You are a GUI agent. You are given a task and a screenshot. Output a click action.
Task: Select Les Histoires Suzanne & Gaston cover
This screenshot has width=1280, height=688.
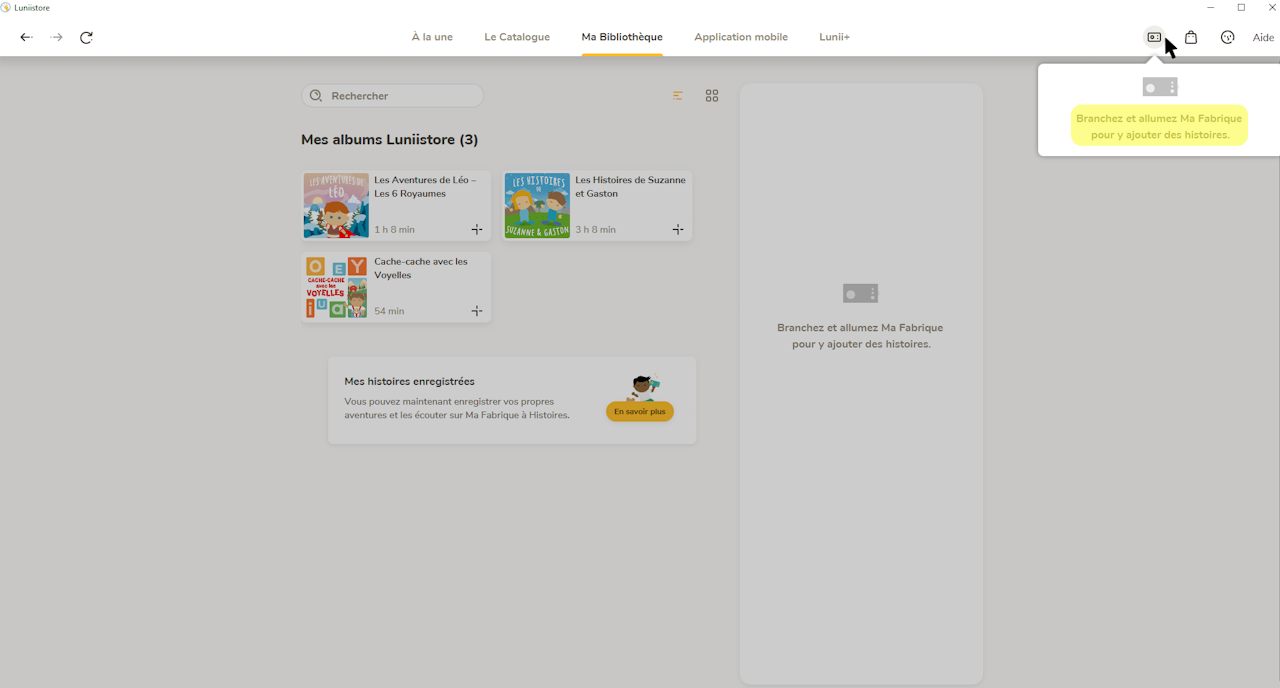click(x=537, y=206)
